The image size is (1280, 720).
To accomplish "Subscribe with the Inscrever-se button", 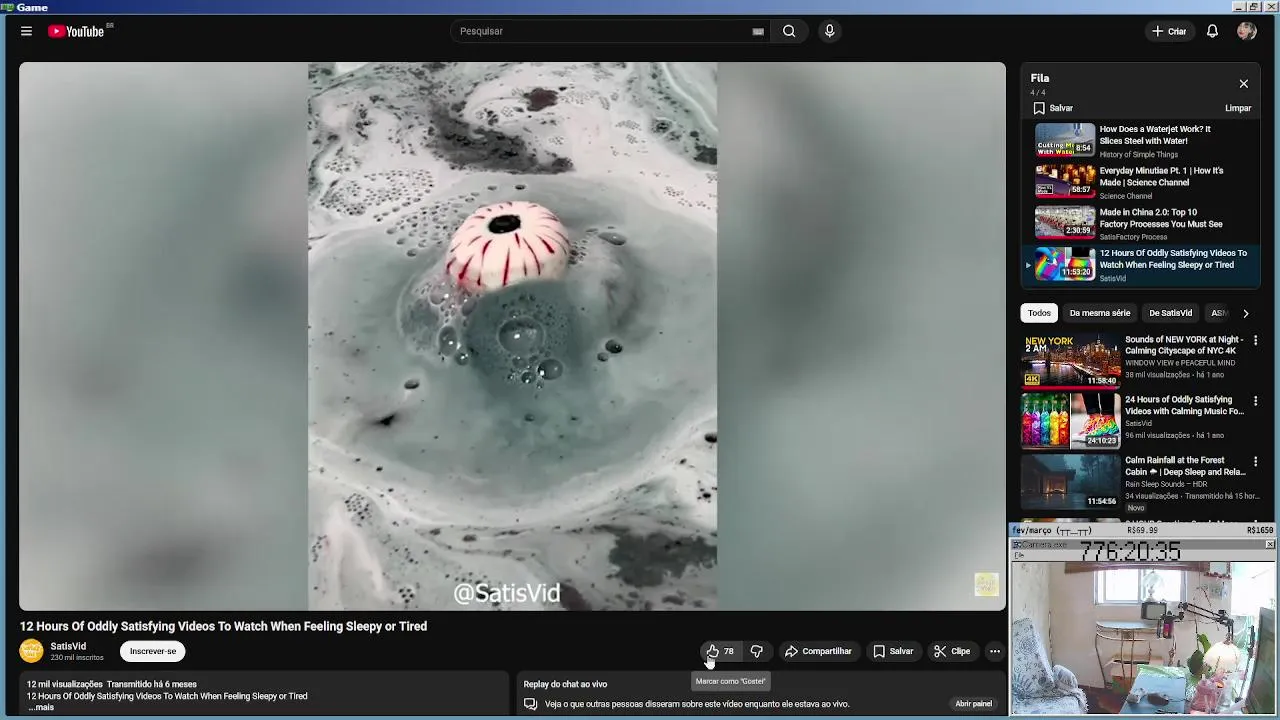I will pyautogui.click(x=153, y=651).
